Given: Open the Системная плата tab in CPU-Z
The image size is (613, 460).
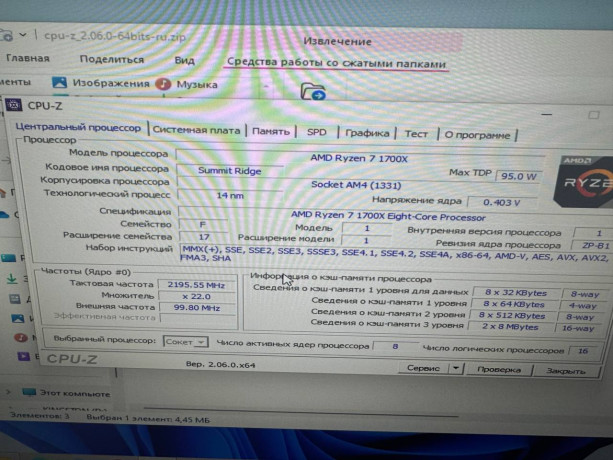Looking at the screenshot, I should click(196, 130).
